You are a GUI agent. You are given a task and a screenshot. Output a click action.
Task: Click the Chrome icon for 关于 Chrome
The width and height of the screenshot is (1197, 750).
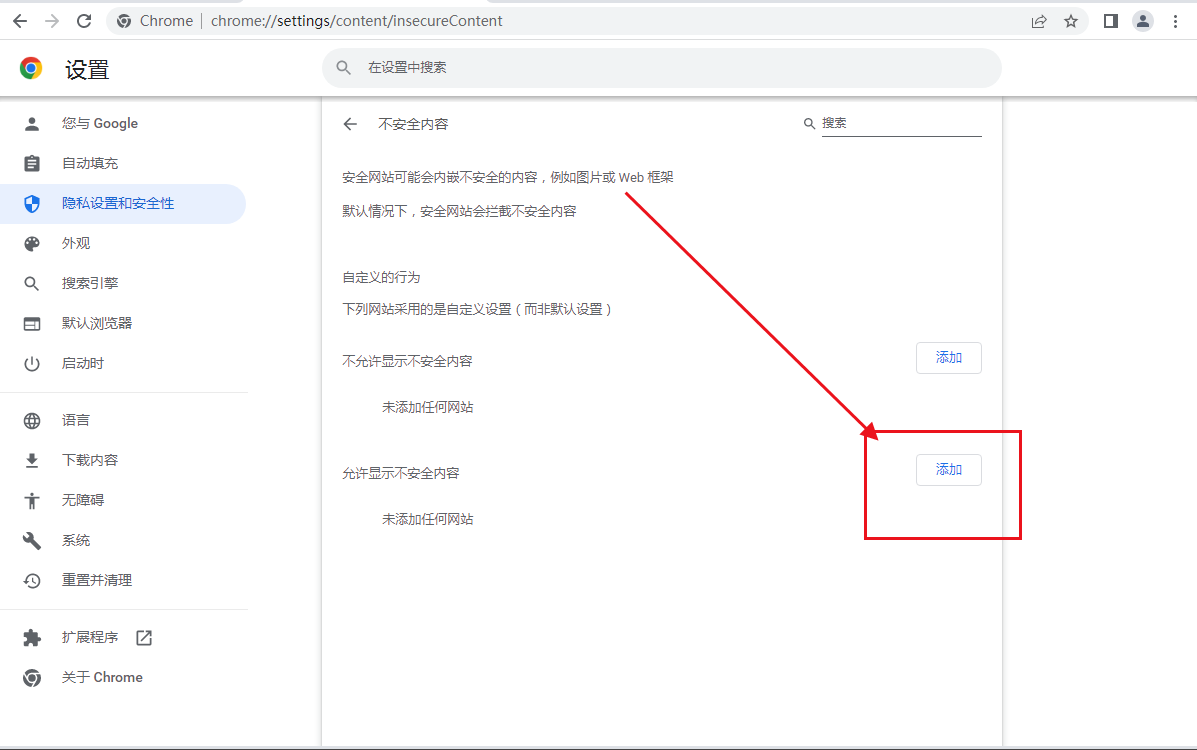tap(32, 677)
